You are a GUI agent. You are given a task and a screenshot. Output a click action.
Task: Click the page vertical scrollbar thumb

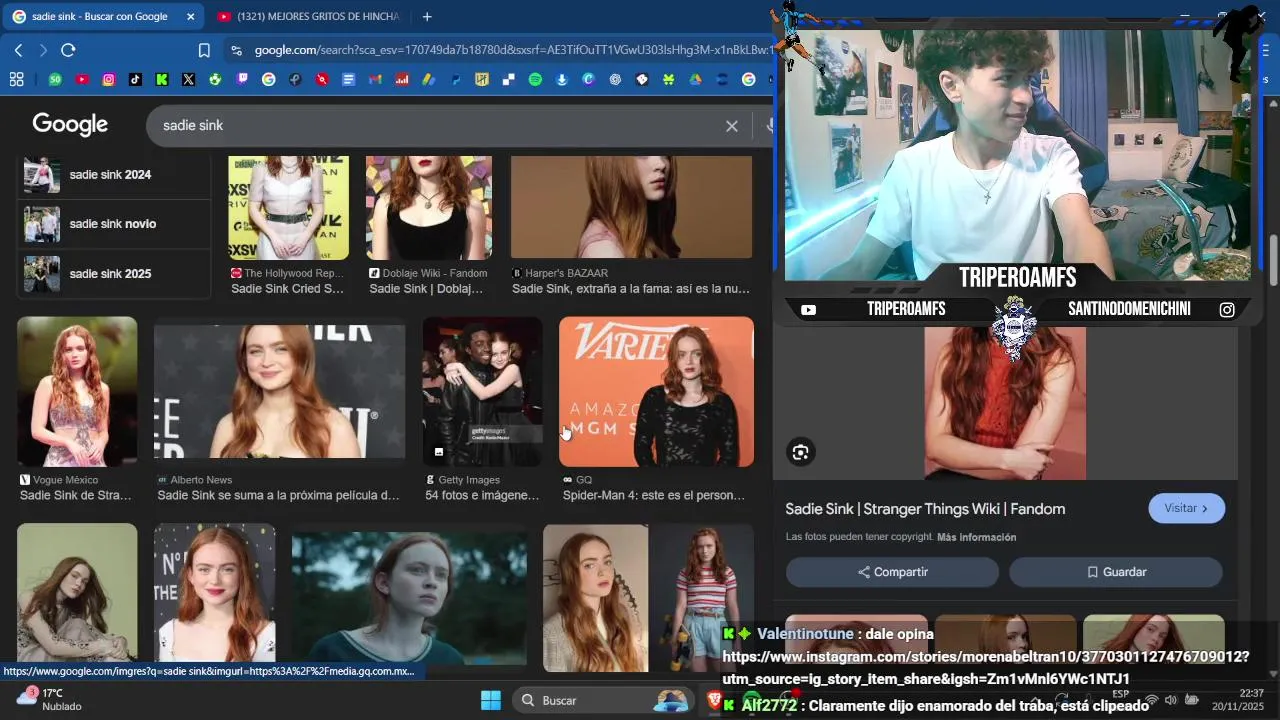coord(1273,259)
